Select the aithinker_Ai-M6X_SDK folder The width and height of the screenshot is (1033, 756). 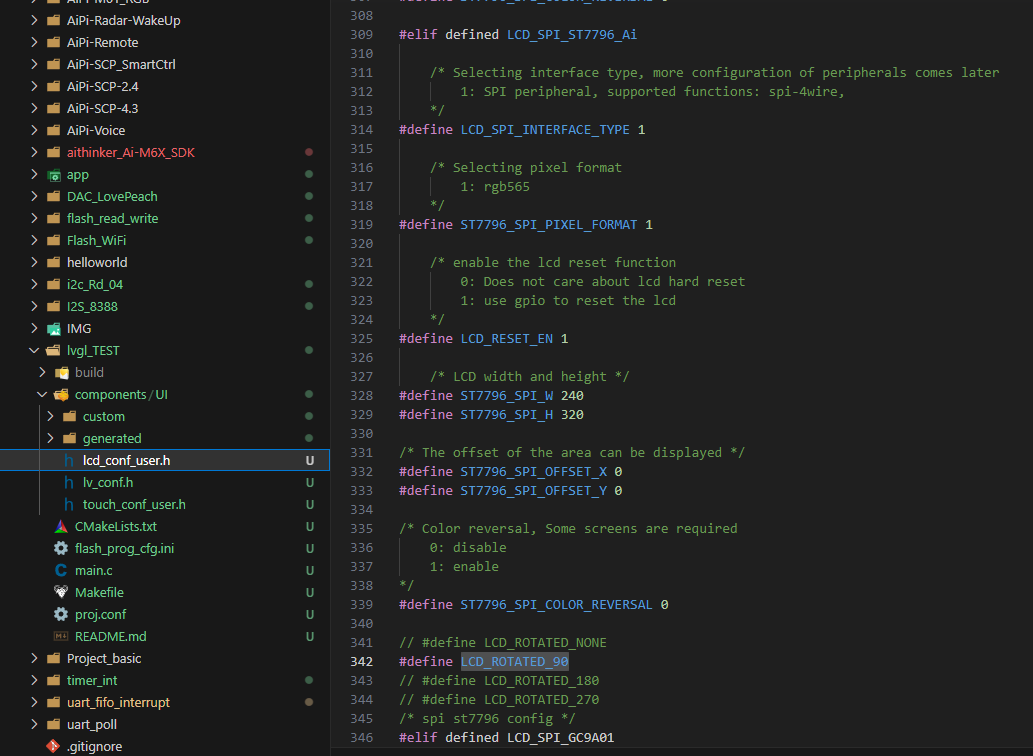130,152
